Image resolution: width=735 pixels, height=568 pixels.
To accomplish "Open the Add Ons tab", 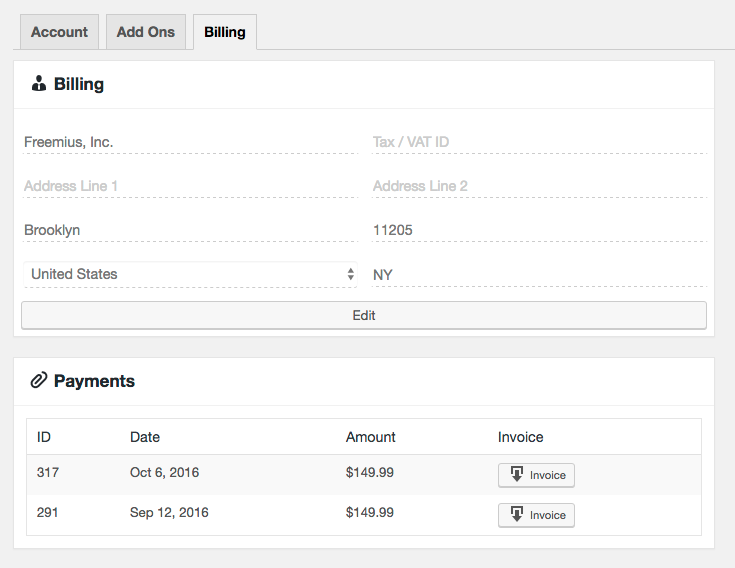I will coord(146,32).
